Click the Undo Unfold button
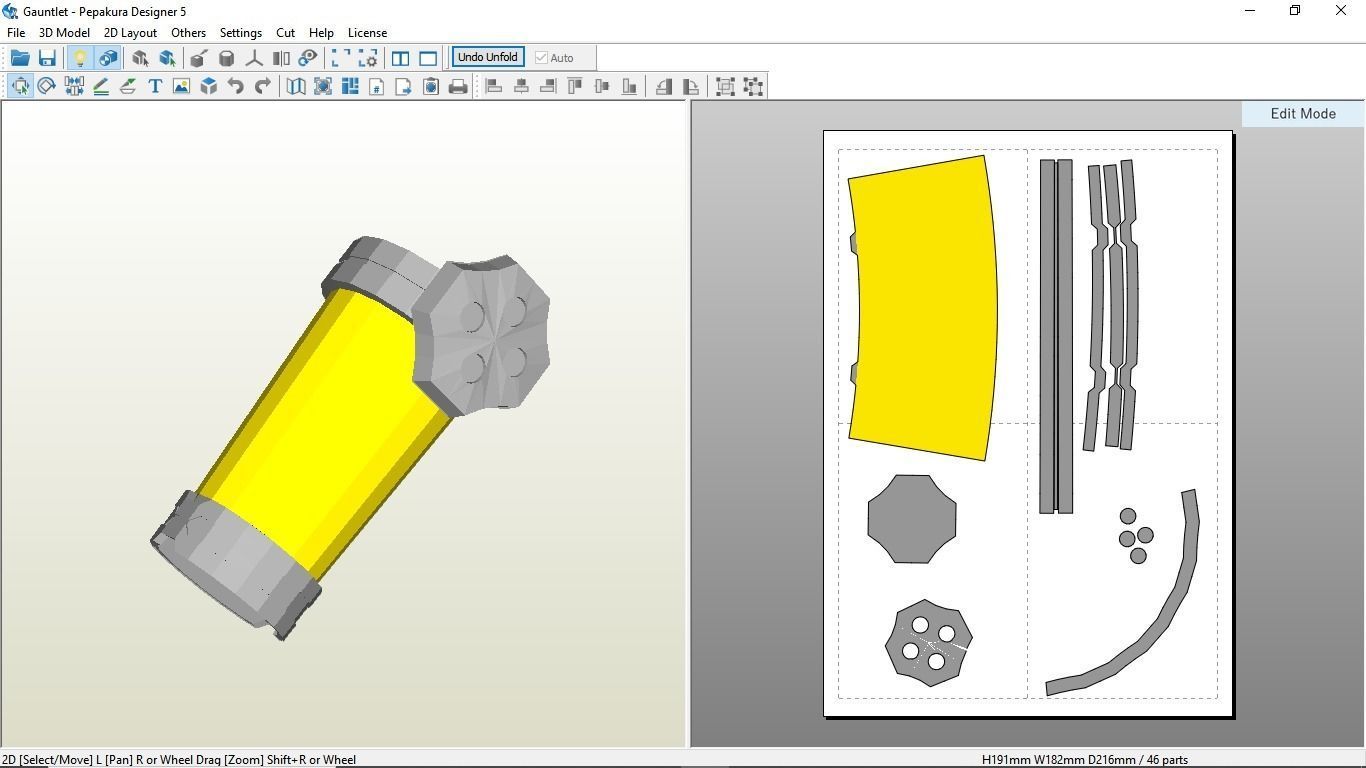The width and height of the screenshot is (1366, 768). point(487,57)
